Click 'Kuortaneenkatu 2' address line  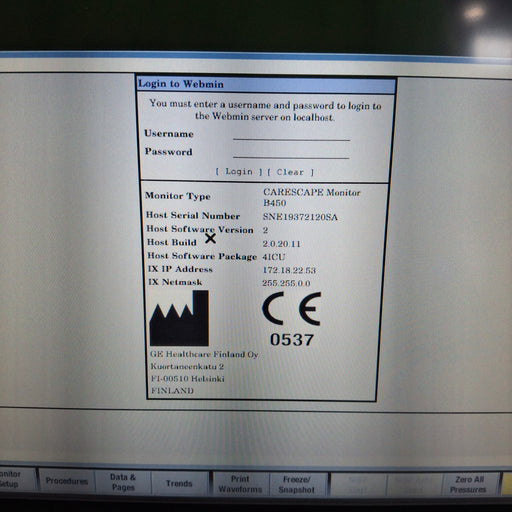(x=187, y=366)
